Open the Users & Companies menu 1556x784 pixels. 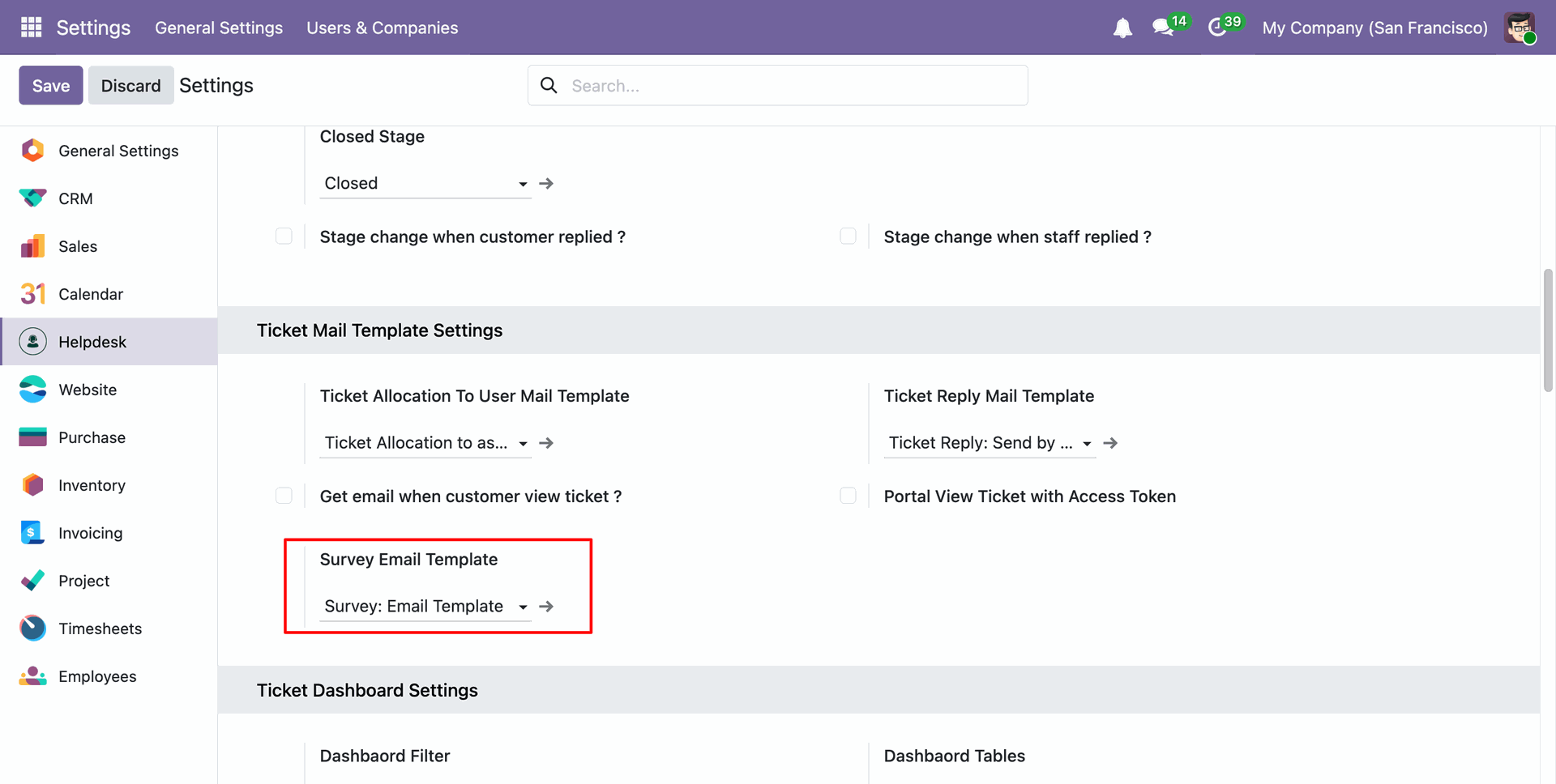point(382,28)
